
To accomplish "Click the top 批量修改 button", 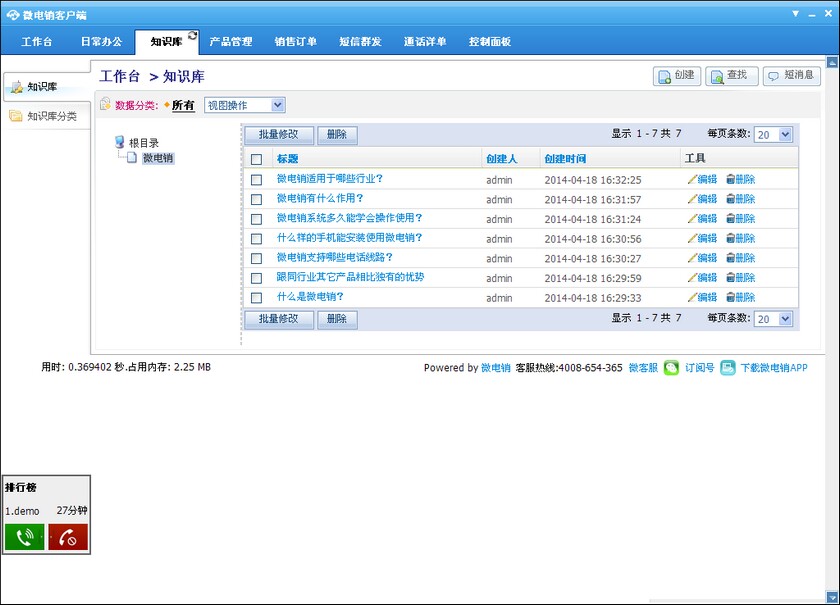I will (x=279, y=135).
